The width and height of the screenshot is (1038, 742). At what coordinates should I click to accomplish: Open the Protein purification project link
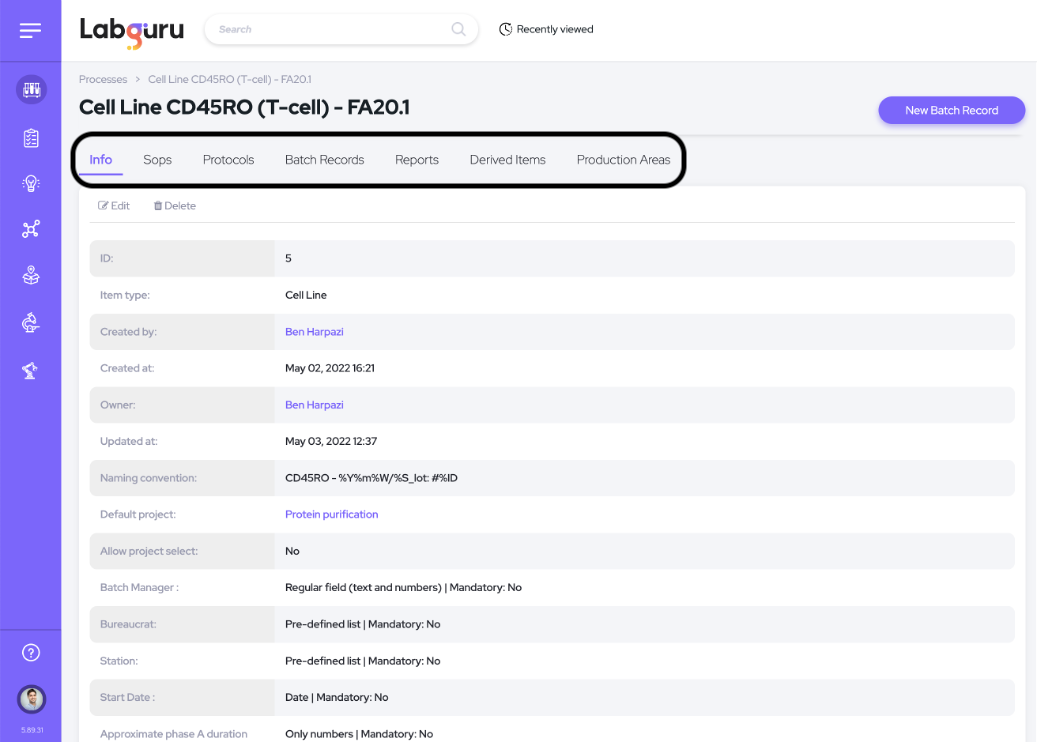pos(331,514)
